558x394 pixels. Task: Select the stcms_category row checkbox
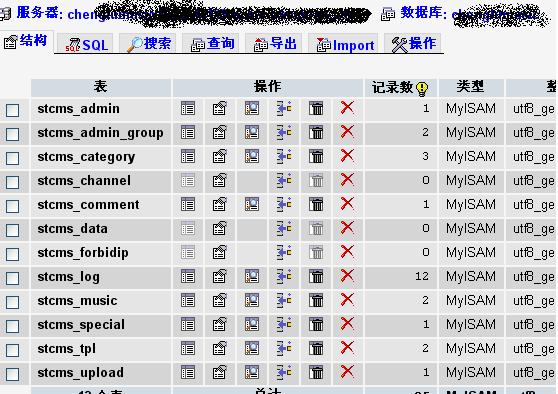point(12,158)
